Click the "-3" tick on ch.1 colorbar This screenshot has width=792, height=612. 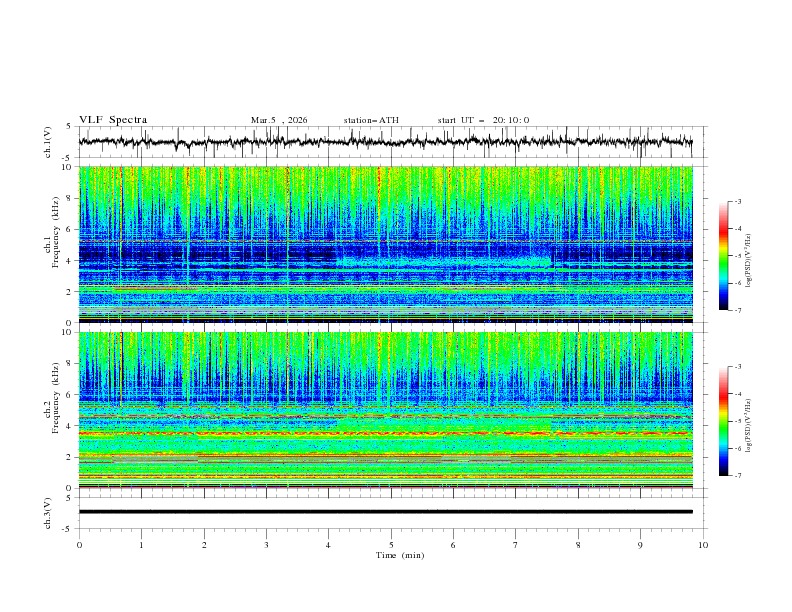[x=737, y=201]
